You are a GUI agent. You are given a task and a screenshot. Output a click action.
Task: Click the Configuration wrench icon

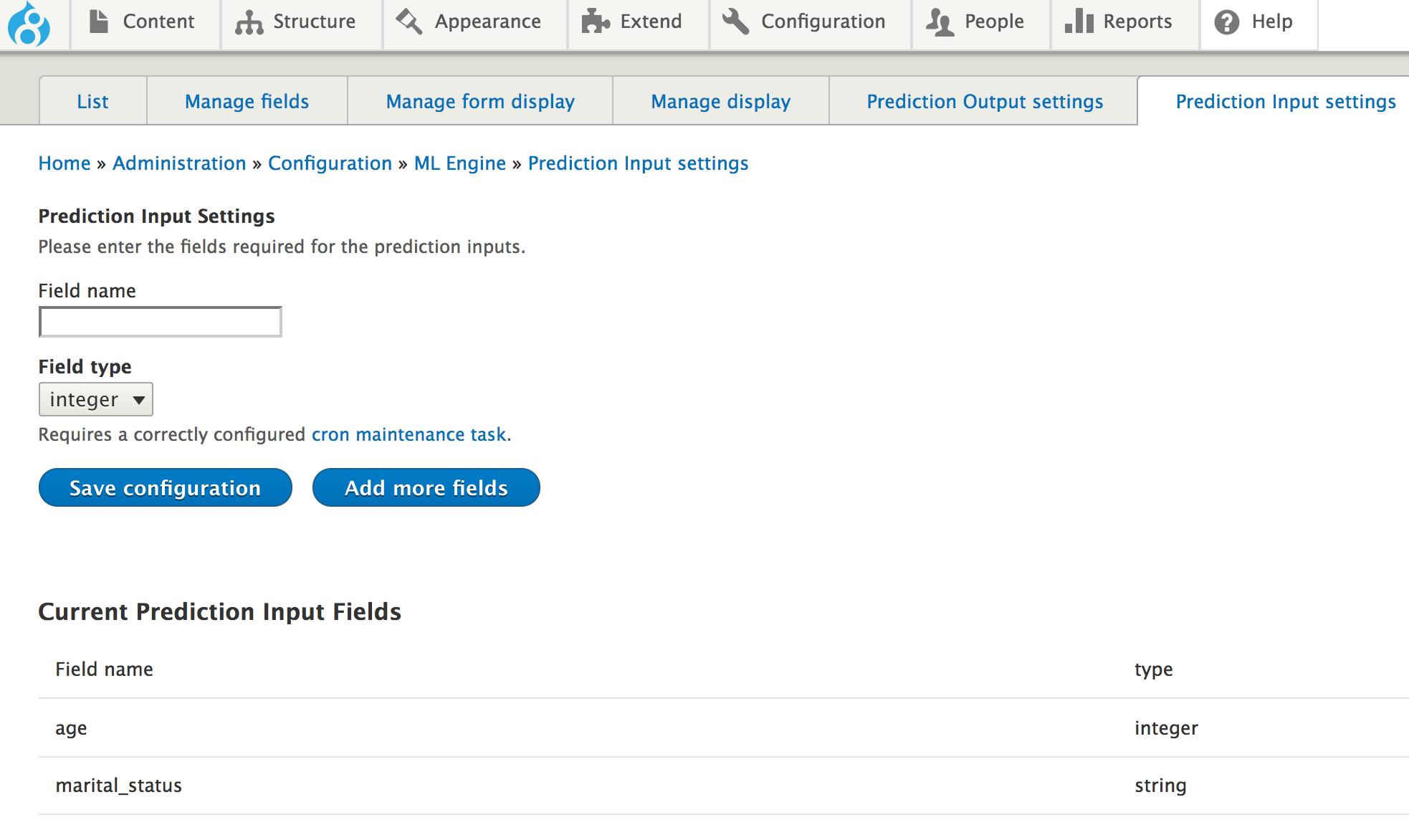[x=736, y=22]
